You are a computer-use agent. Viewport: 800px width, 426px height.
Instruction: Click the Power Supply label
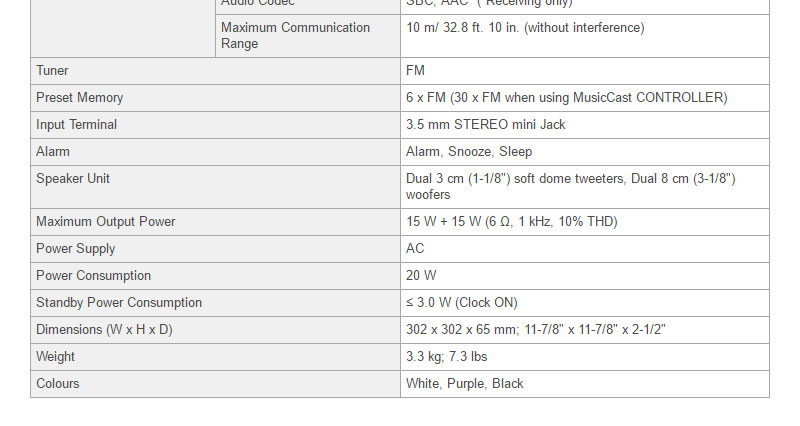[x=76, y=249]
